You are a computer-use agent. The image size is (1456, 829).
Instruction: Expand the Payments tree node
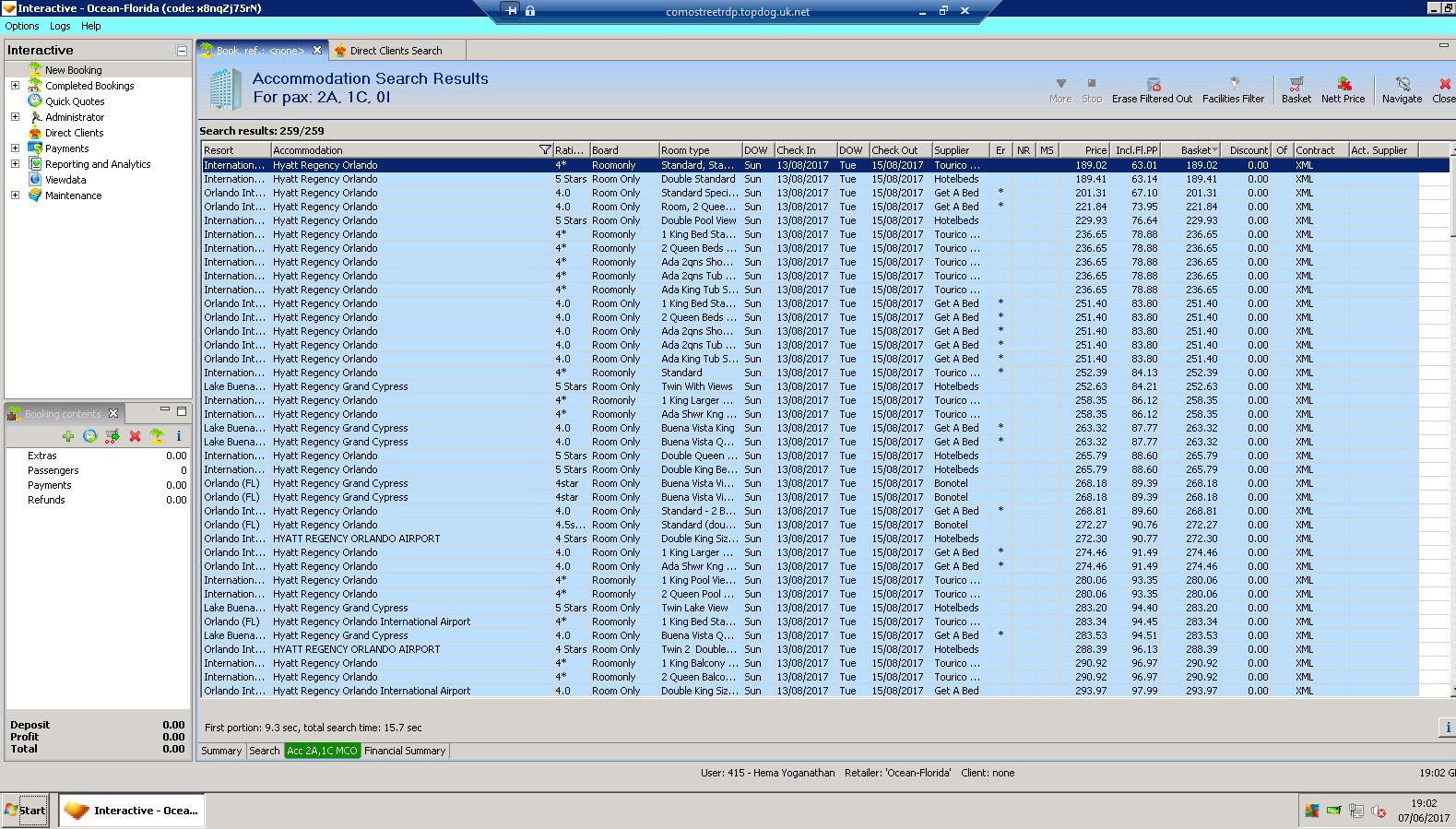point(15,148)
